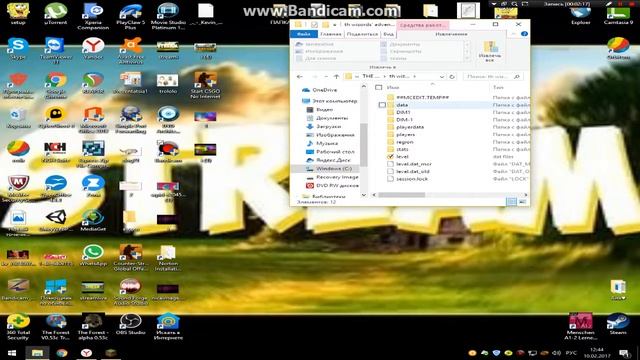Click the Start button on the taskbar
Image resolution: width=640 pixels, height=360 pixels.
pos(12,353)
